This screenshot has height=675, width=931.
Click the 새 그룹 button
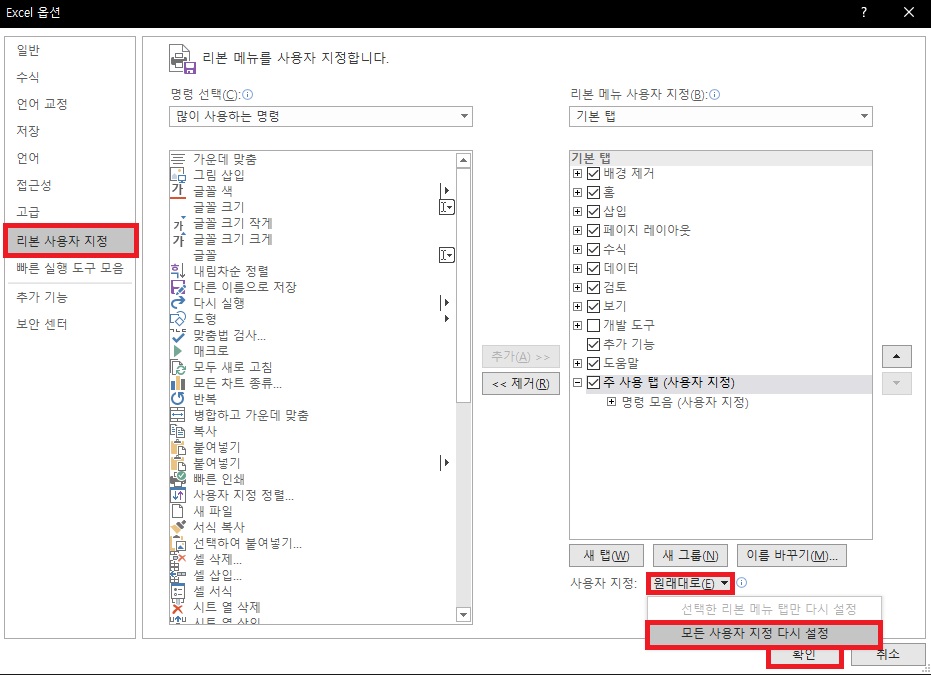point(691,556)
